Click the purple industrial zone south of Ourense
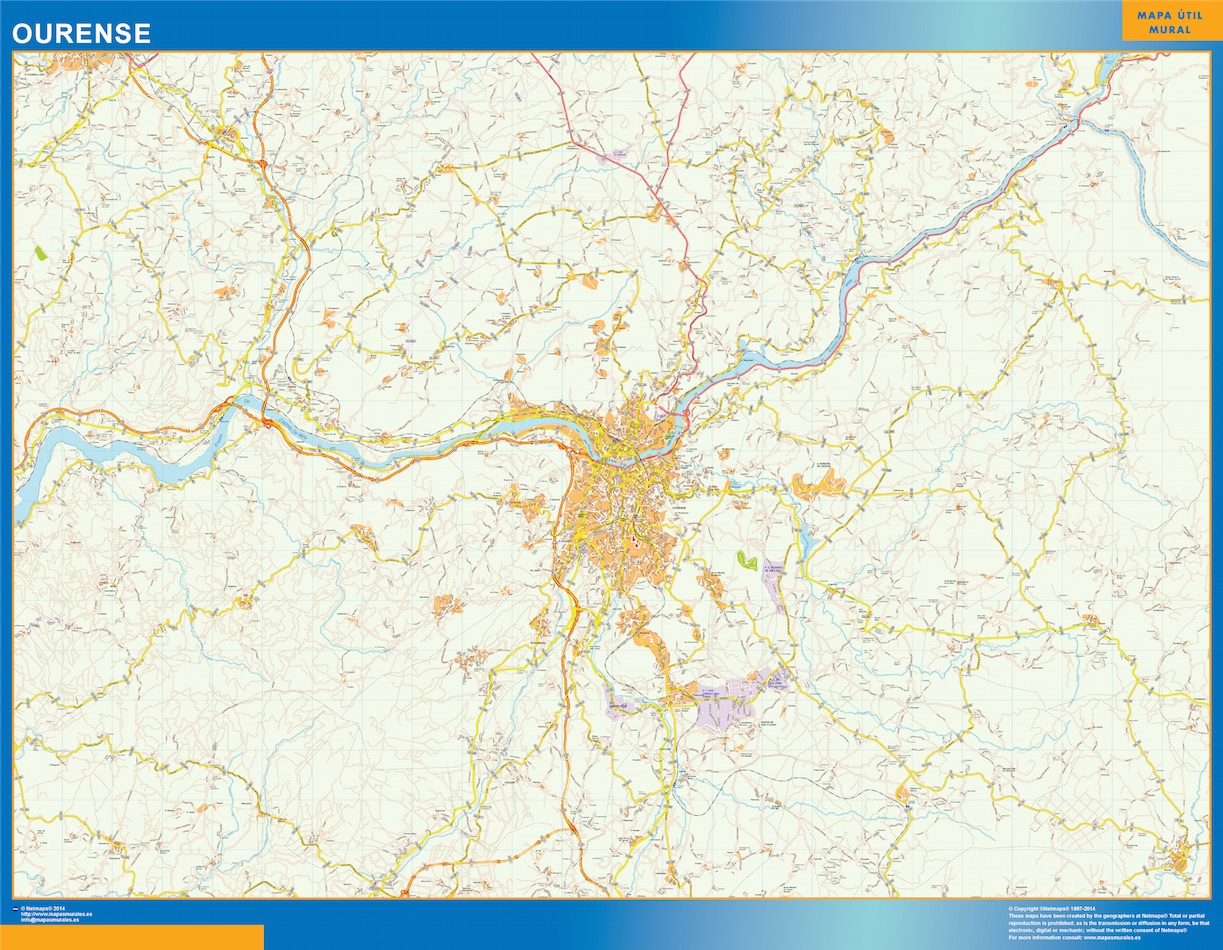This screenshot has height=950, width=1223. 720,710
